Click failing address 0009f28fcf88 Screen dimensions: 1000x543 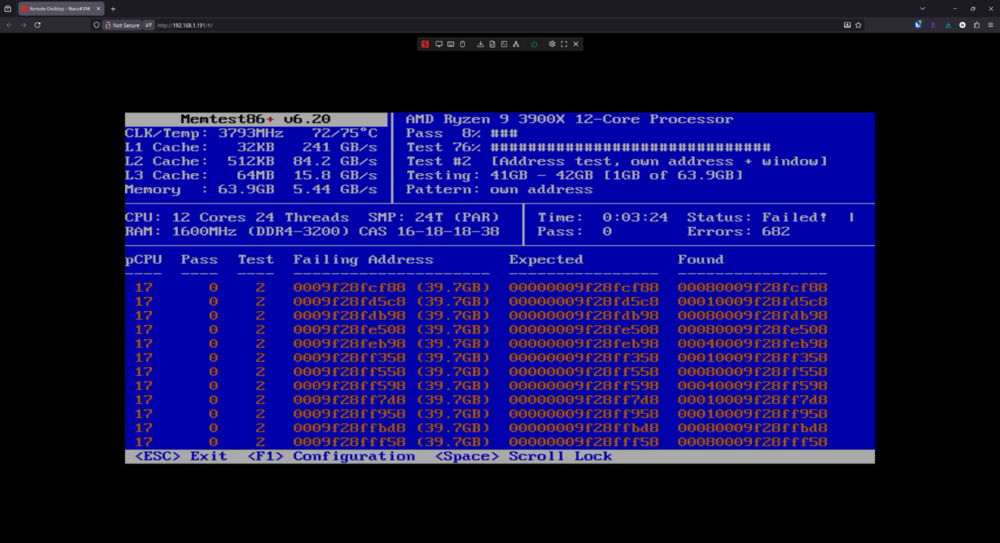[349, 288]
